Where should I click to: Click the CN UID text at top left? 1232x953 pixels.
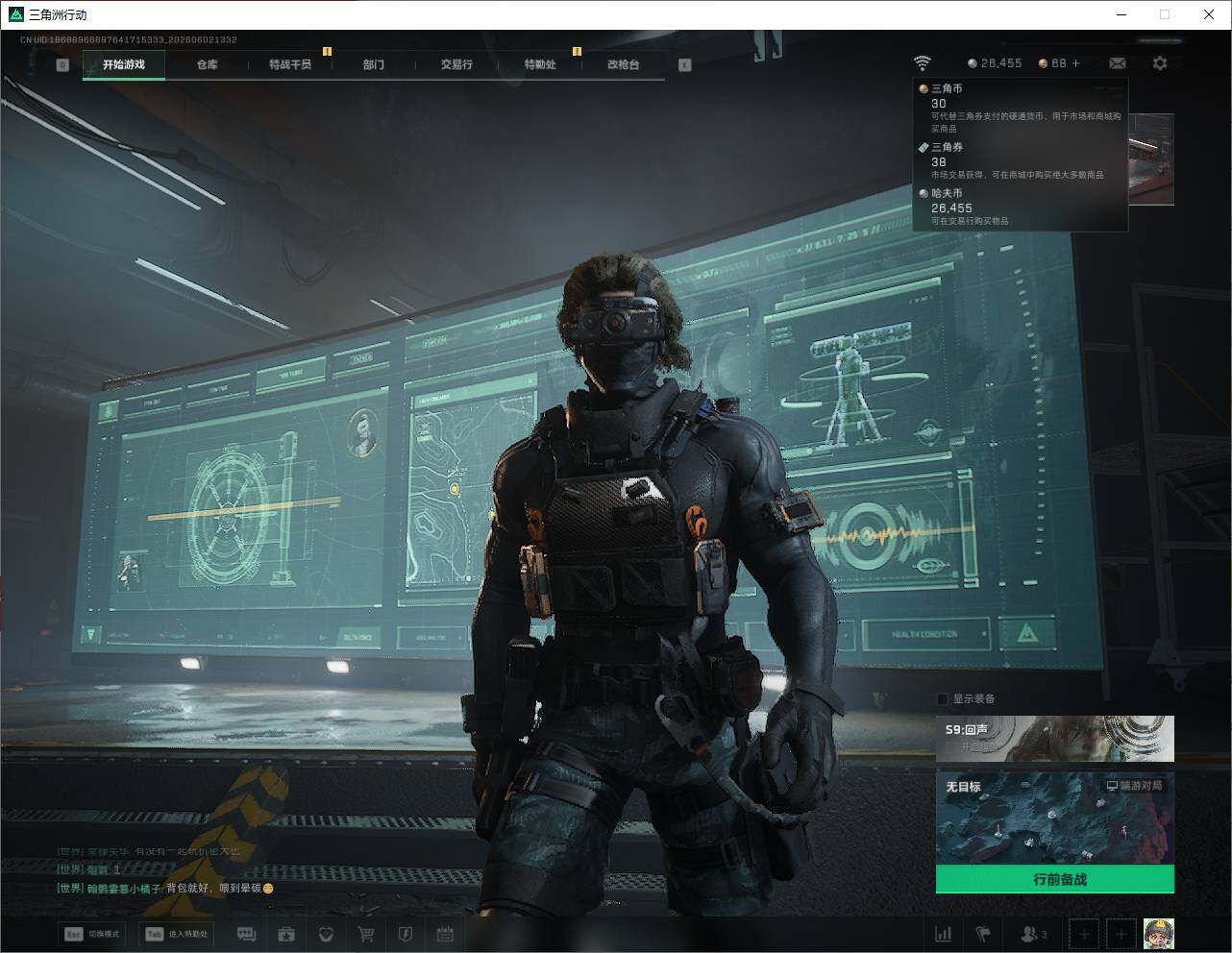coord(129,39)
